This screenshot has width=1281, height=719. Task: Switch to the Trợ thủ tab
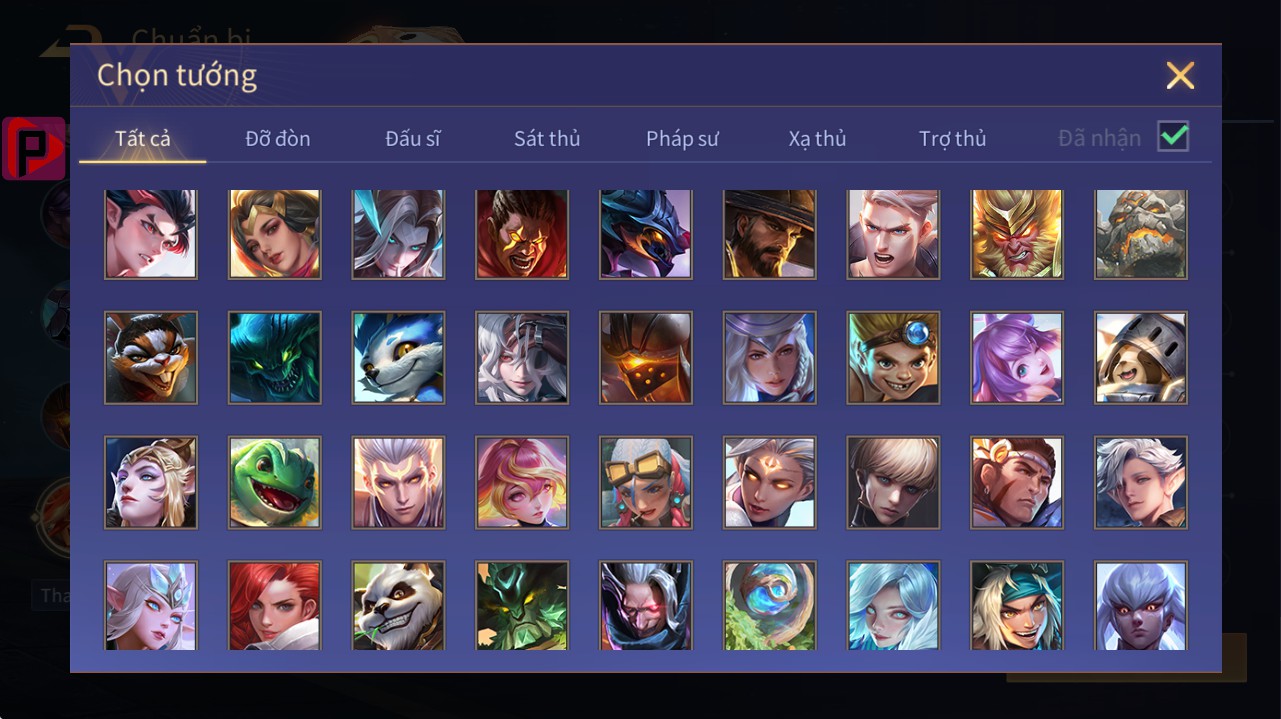pos(952,138)
